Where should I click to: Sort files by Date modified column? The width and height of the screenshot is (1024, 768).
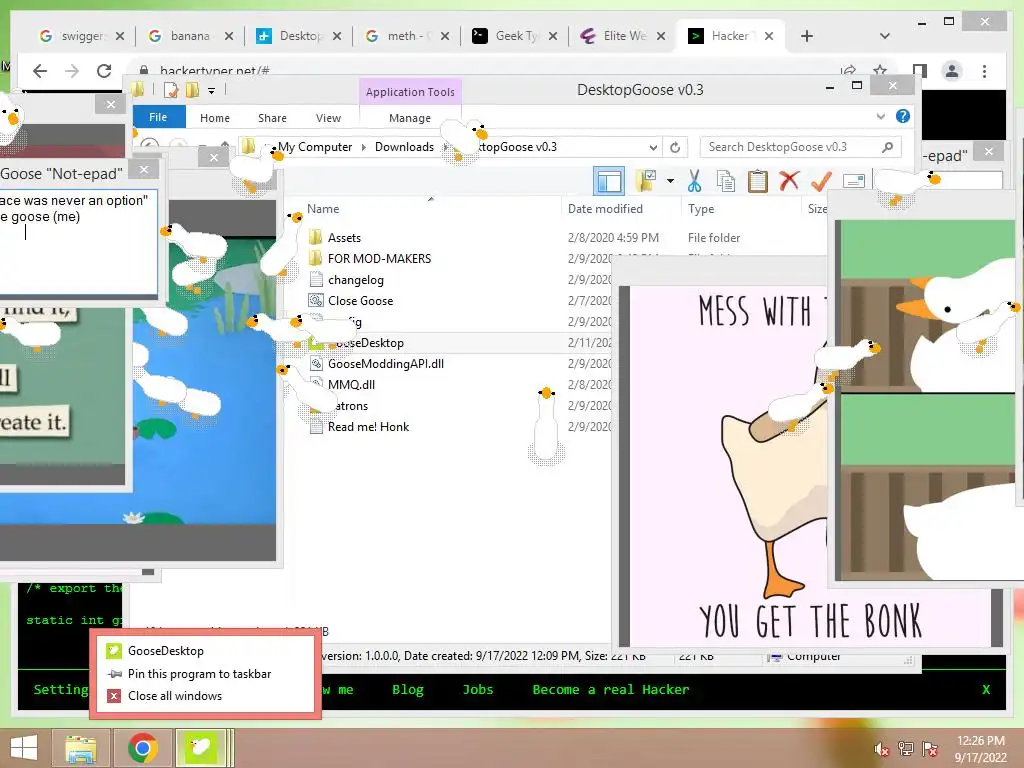[605, 209]
